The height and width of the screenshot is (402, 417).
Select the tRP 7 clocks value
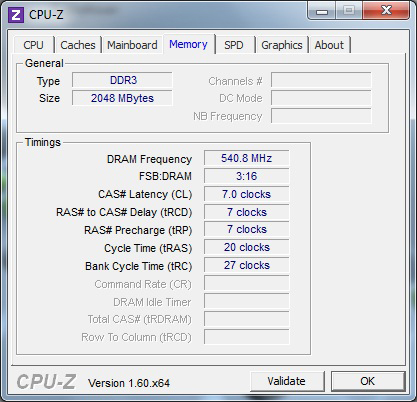(247, 230)
